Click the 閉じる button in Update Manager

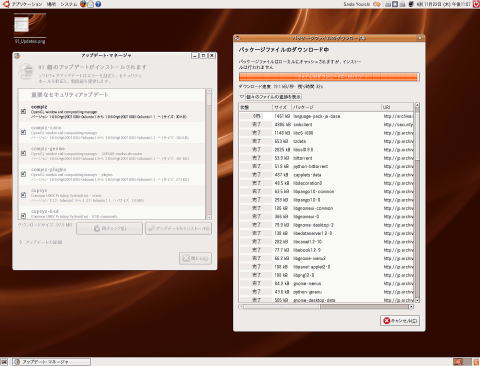195,258
